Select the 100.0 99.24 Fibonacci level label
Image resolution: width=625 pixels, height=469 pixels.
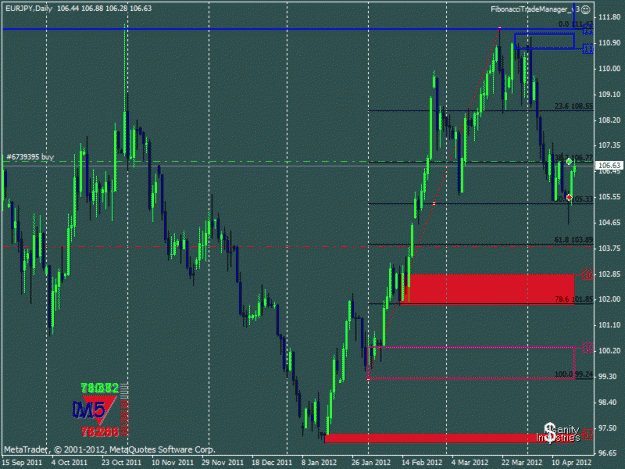click(x=574, y=375)
